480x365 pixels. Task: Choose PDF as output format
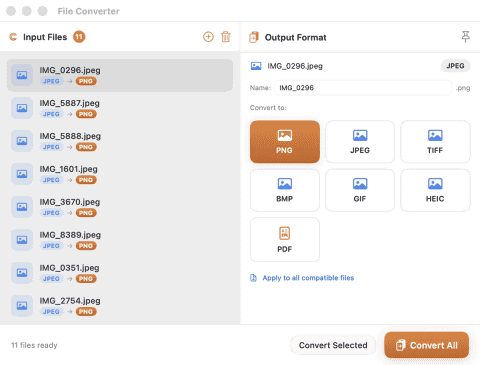(285, 239)
